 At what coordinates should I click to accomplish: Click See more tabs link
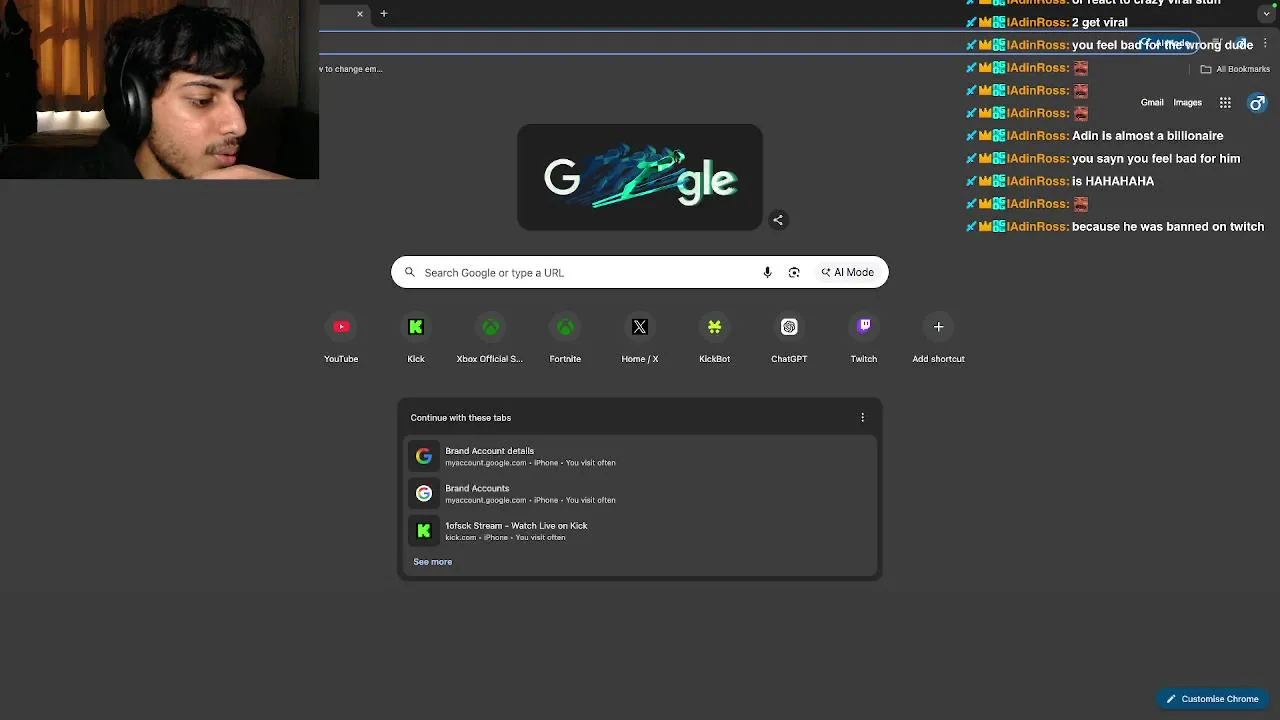[x=432, y=561]
